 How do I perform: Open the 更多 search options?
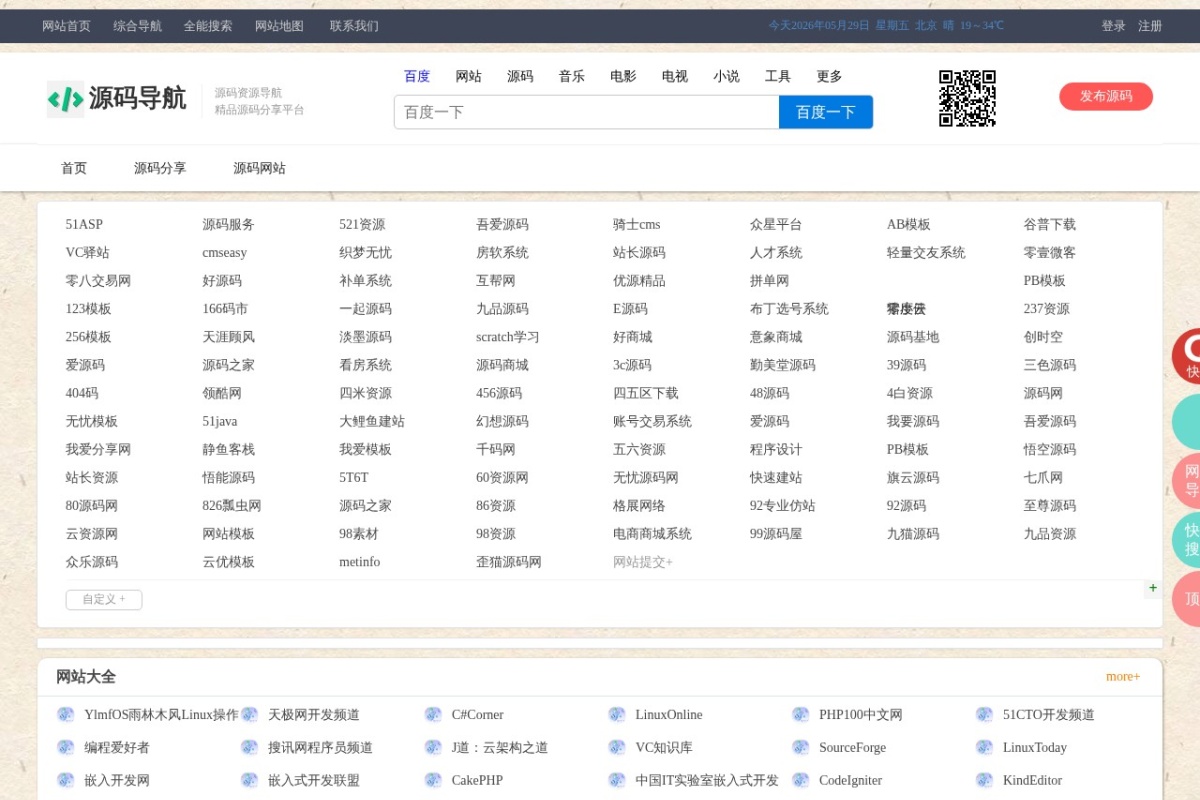coord(830,76)
